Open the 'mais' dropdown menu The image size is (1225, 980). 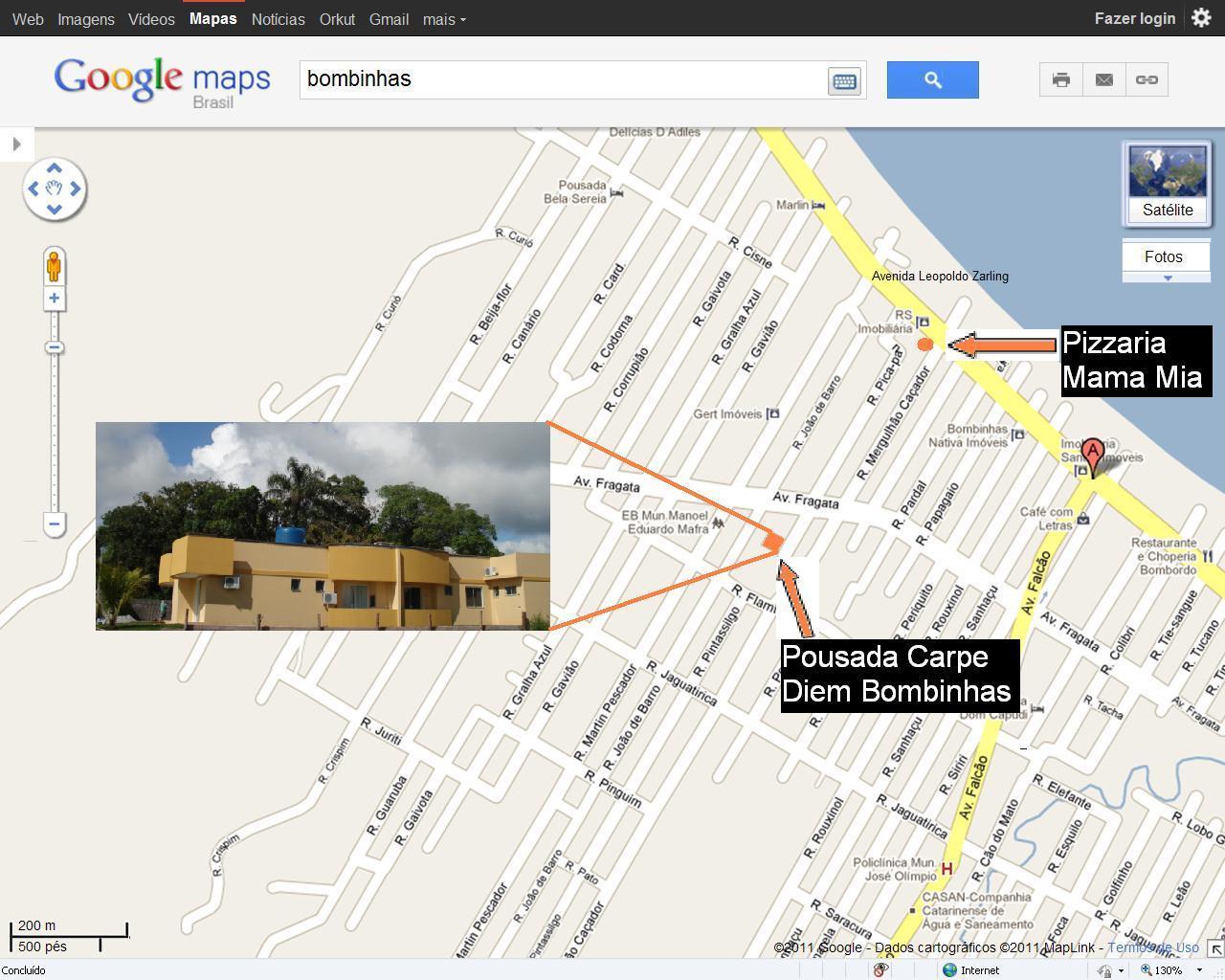point(444,19)
